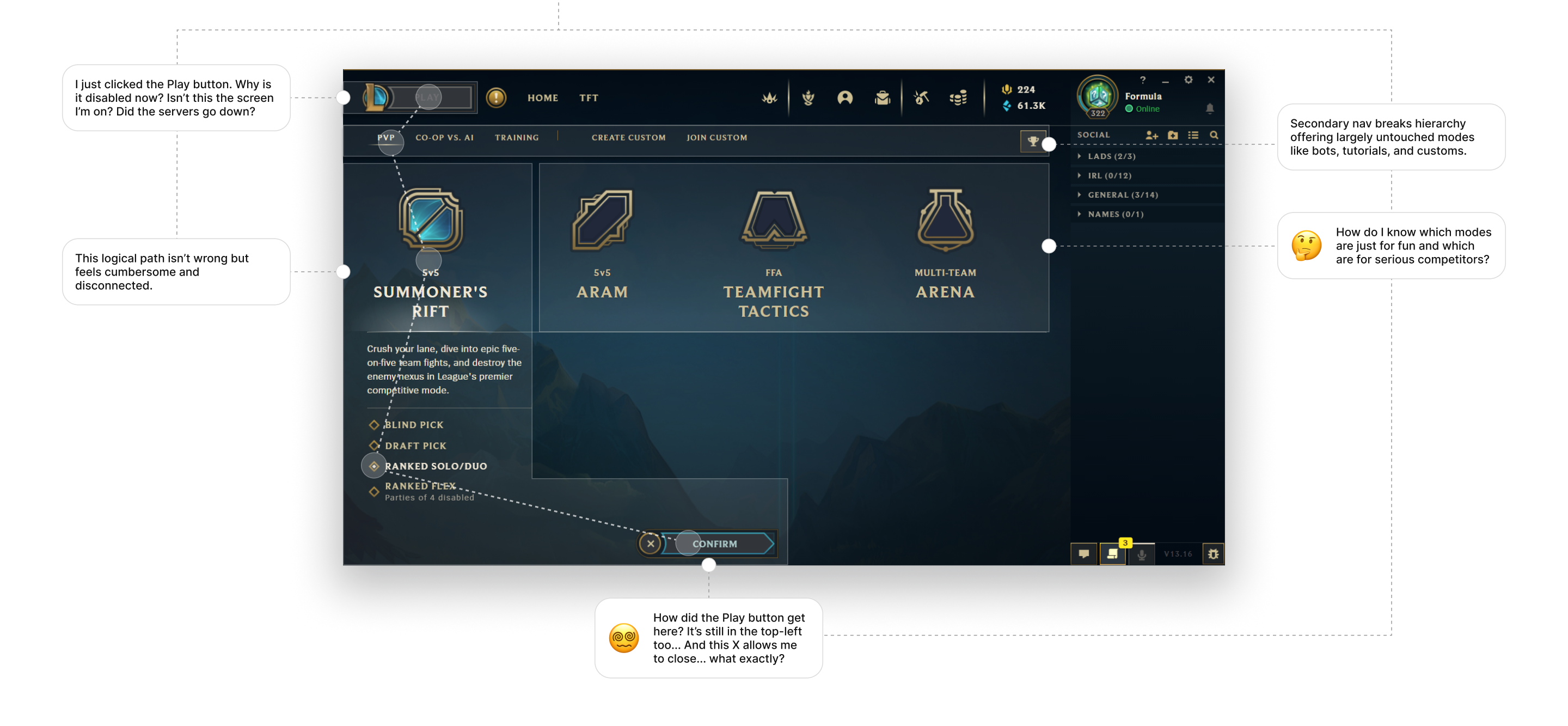Screen dimensions: 1568x726
Task: Open the Home tab
Action: (x=542, y=98)
